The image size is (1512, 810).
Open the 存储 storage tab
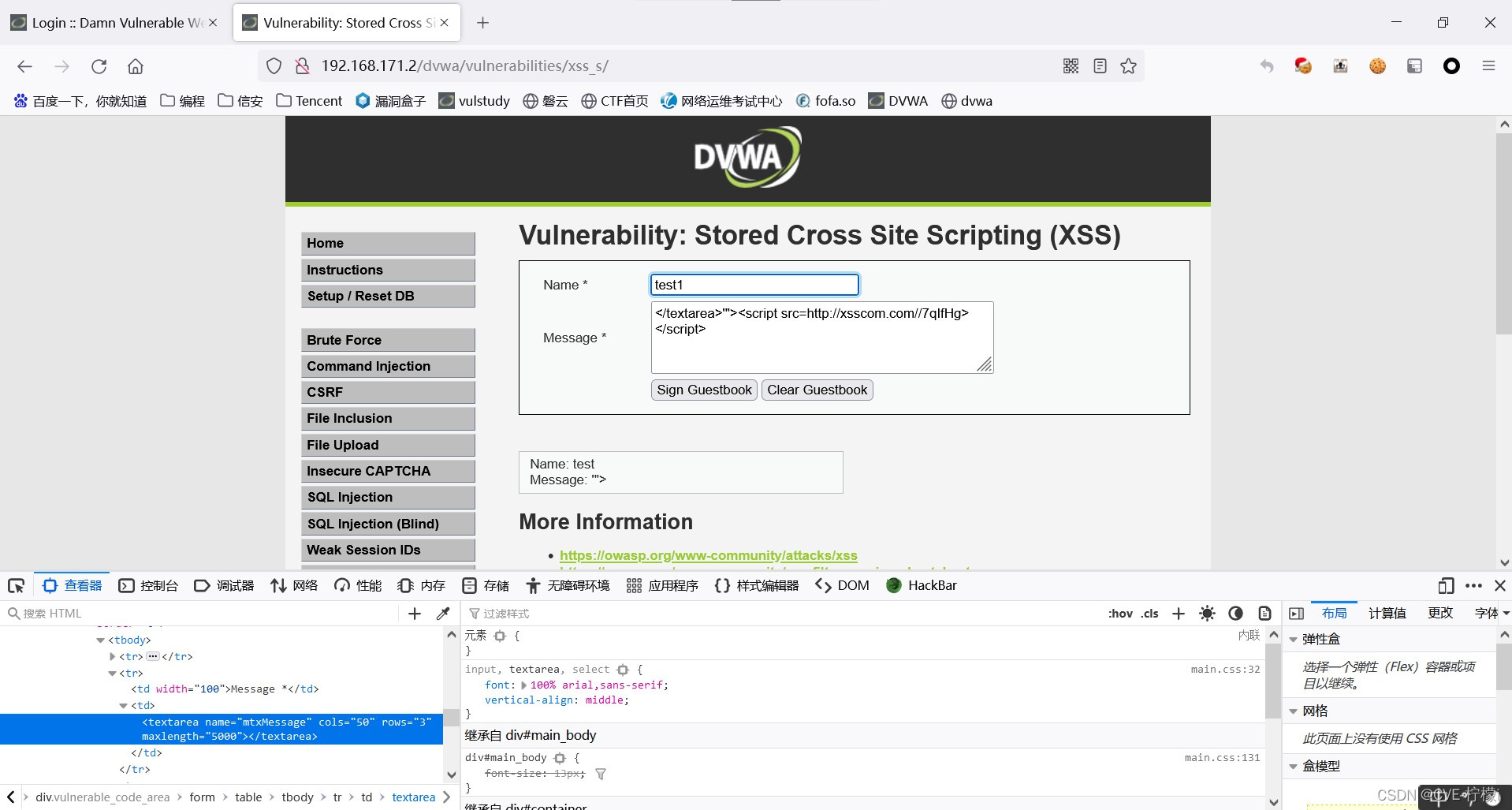(486, 585)
